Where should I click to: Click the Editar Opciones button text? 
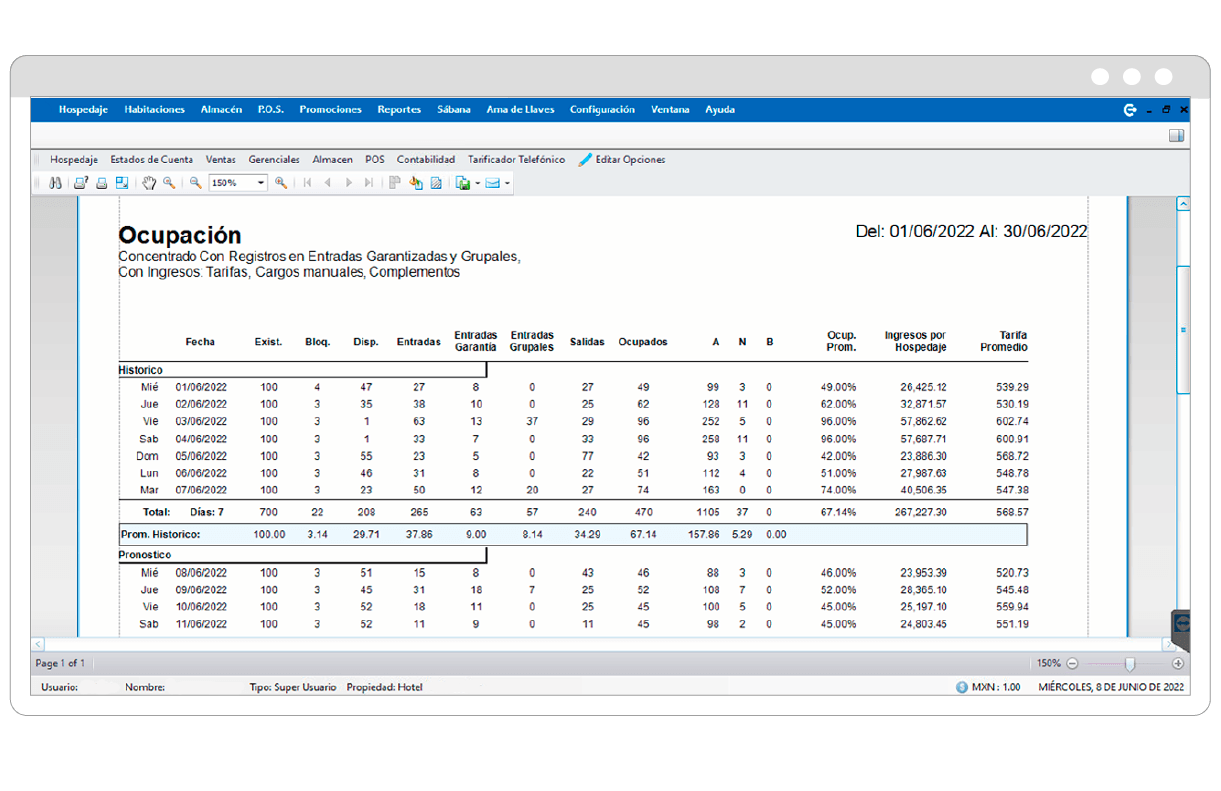coord(630,159)
